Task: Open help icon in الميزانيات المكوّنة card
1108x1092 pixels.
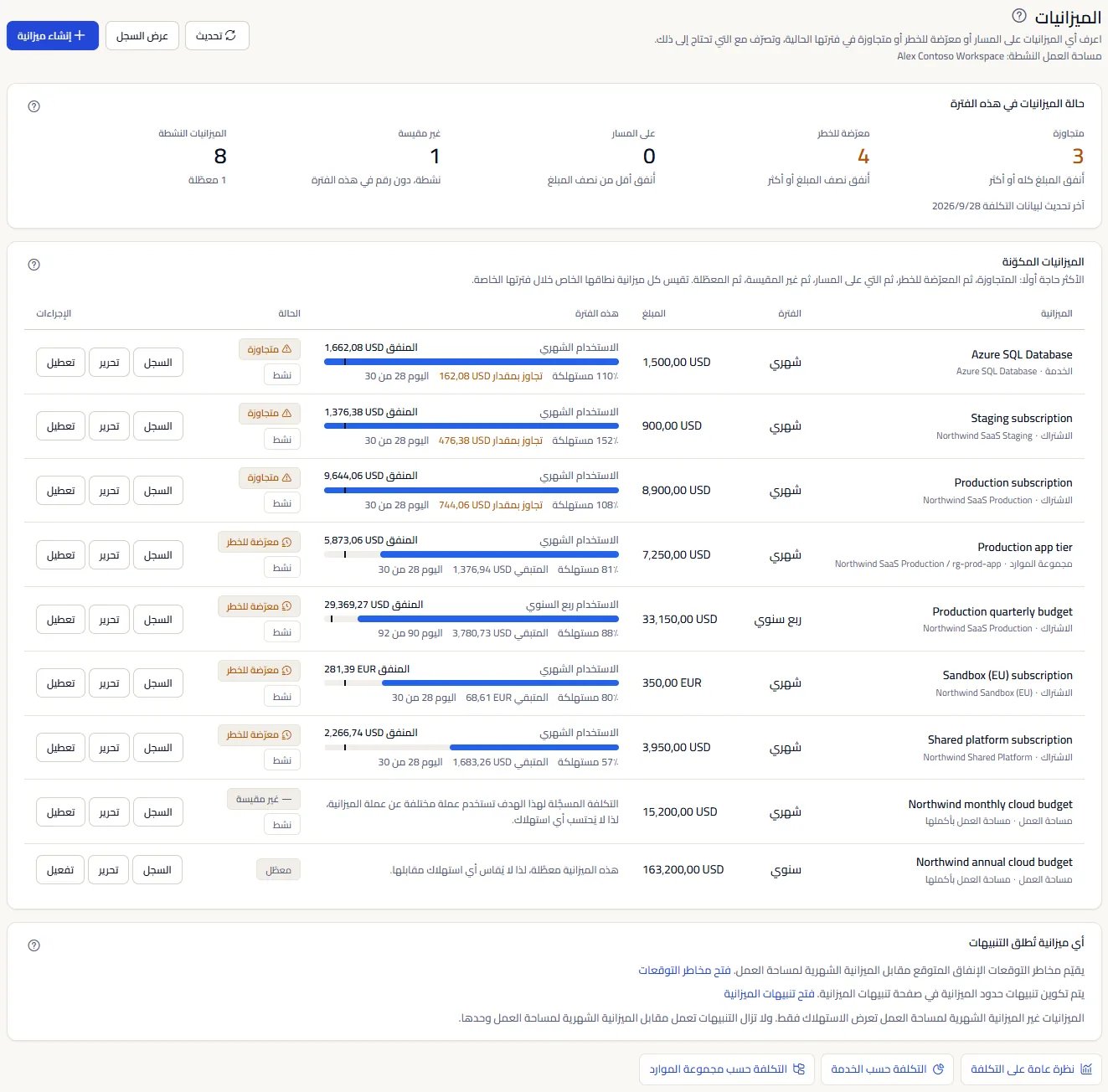Action: pyautogui.click(x=34, y=265)
